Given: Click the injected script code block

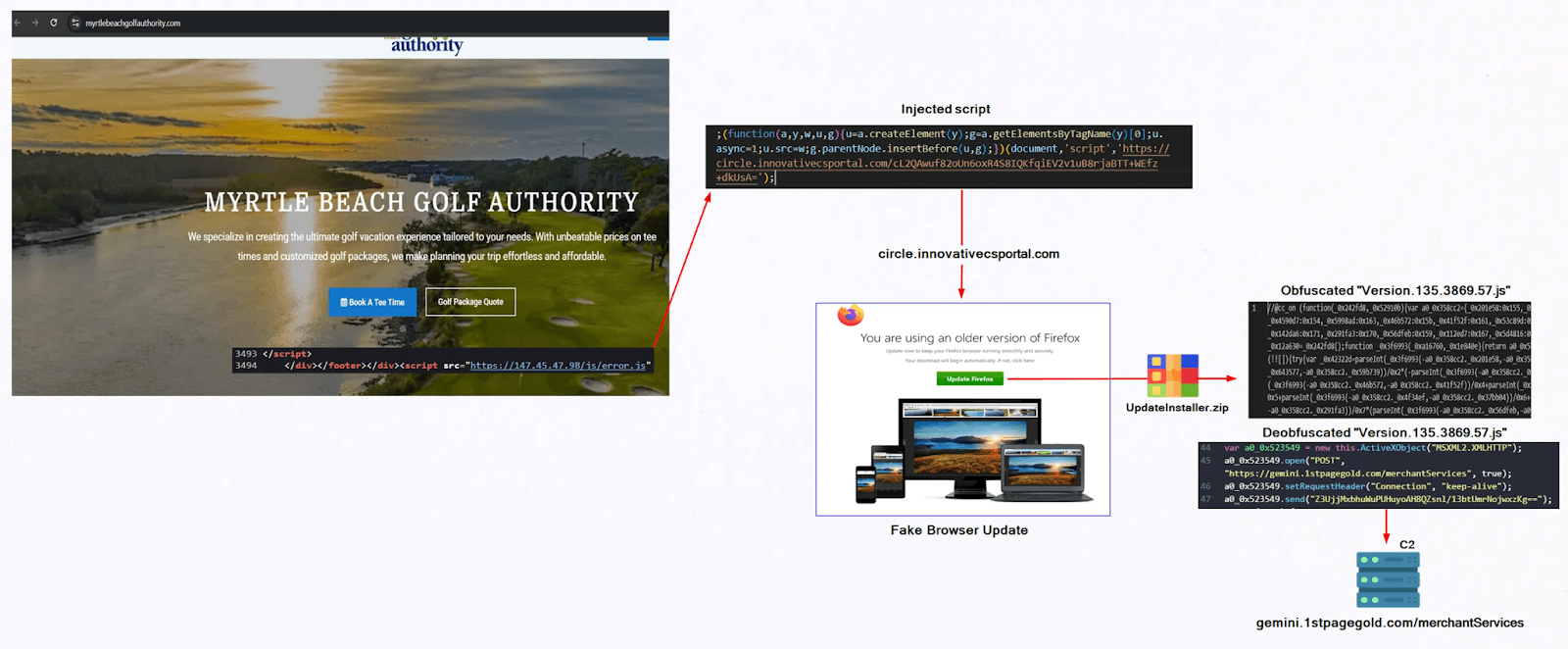Looking at the screenshot, I should 949,157.
